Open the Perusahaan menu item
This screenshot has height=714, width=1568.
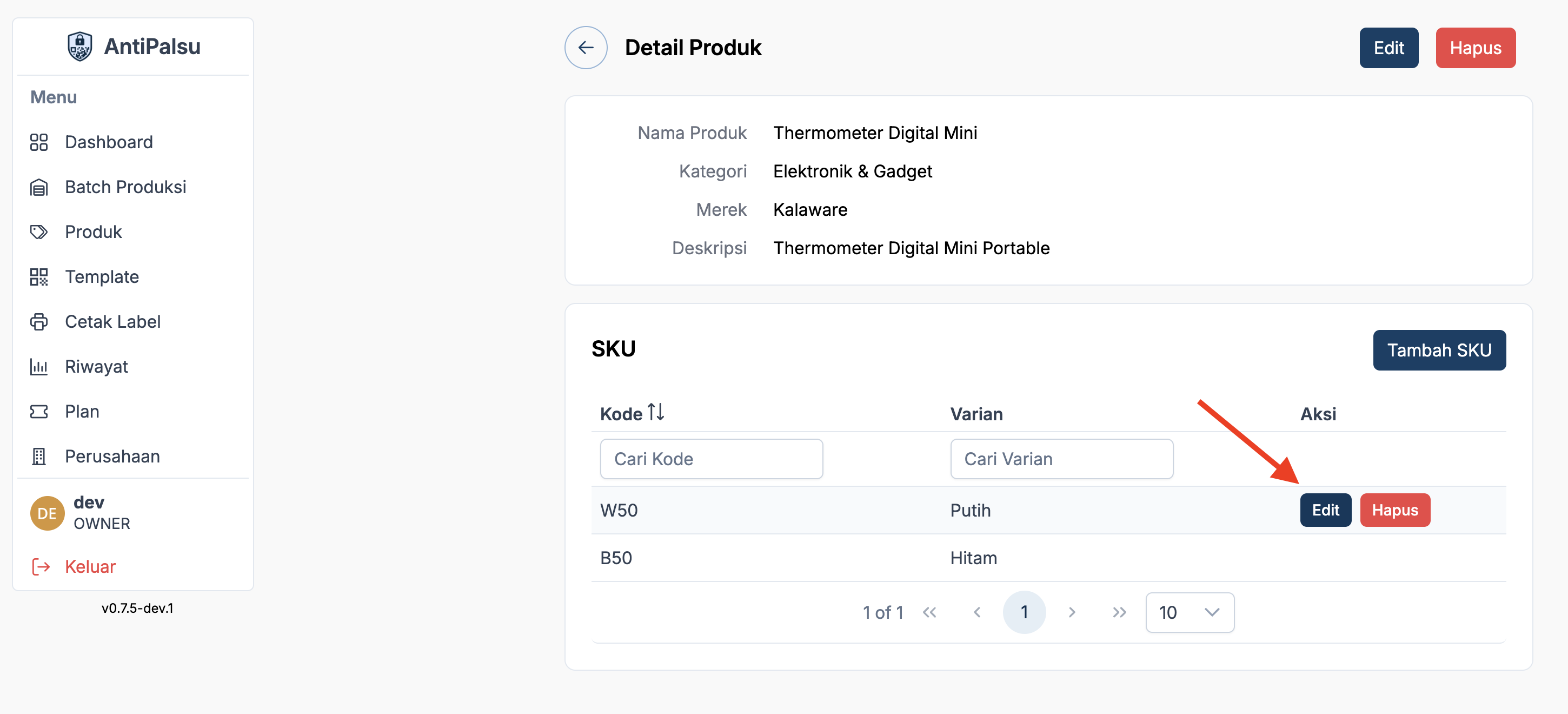(112, 457)
